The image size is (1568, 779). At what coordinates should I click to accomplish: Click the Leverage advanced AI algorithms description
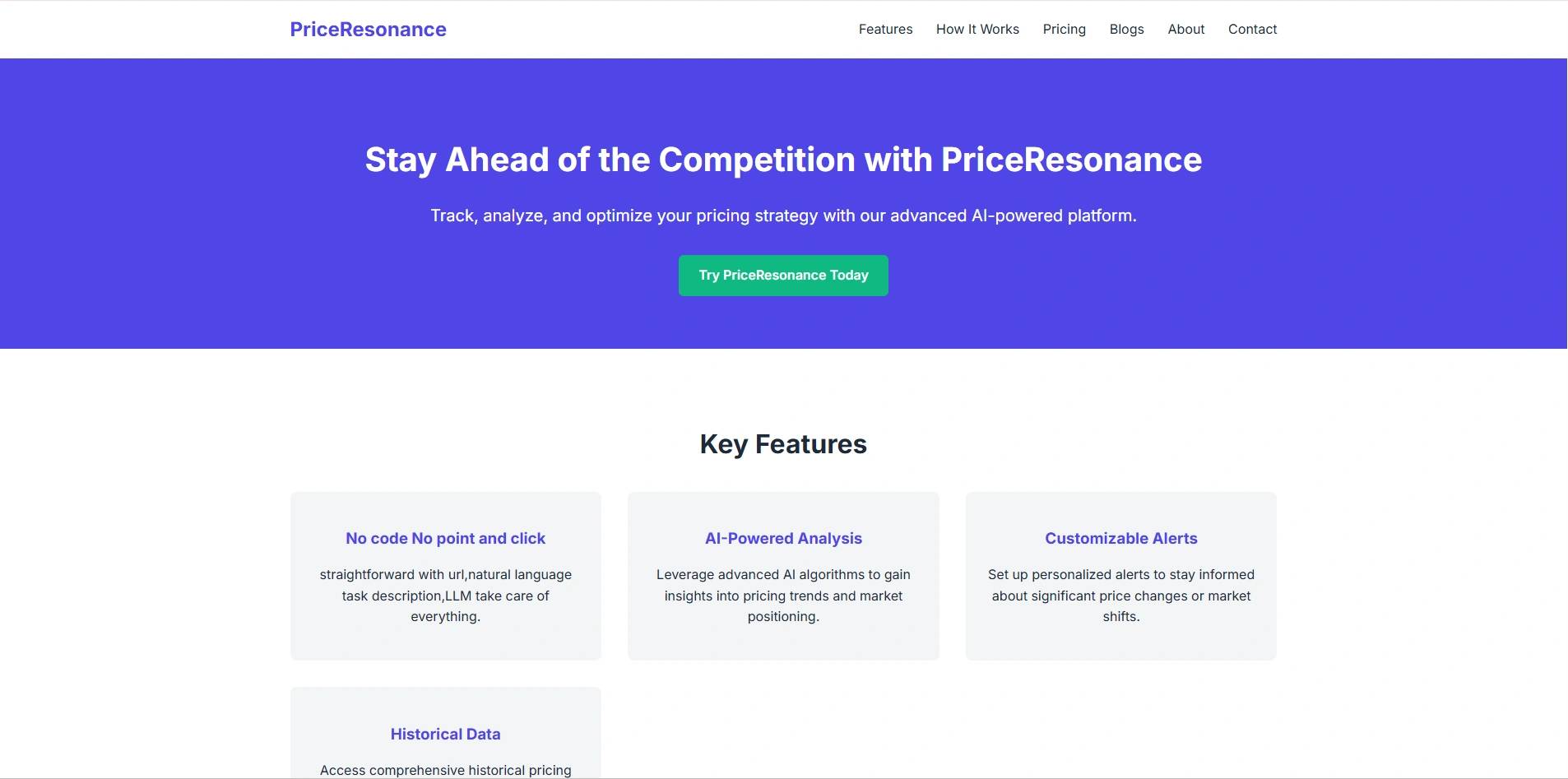783,596
